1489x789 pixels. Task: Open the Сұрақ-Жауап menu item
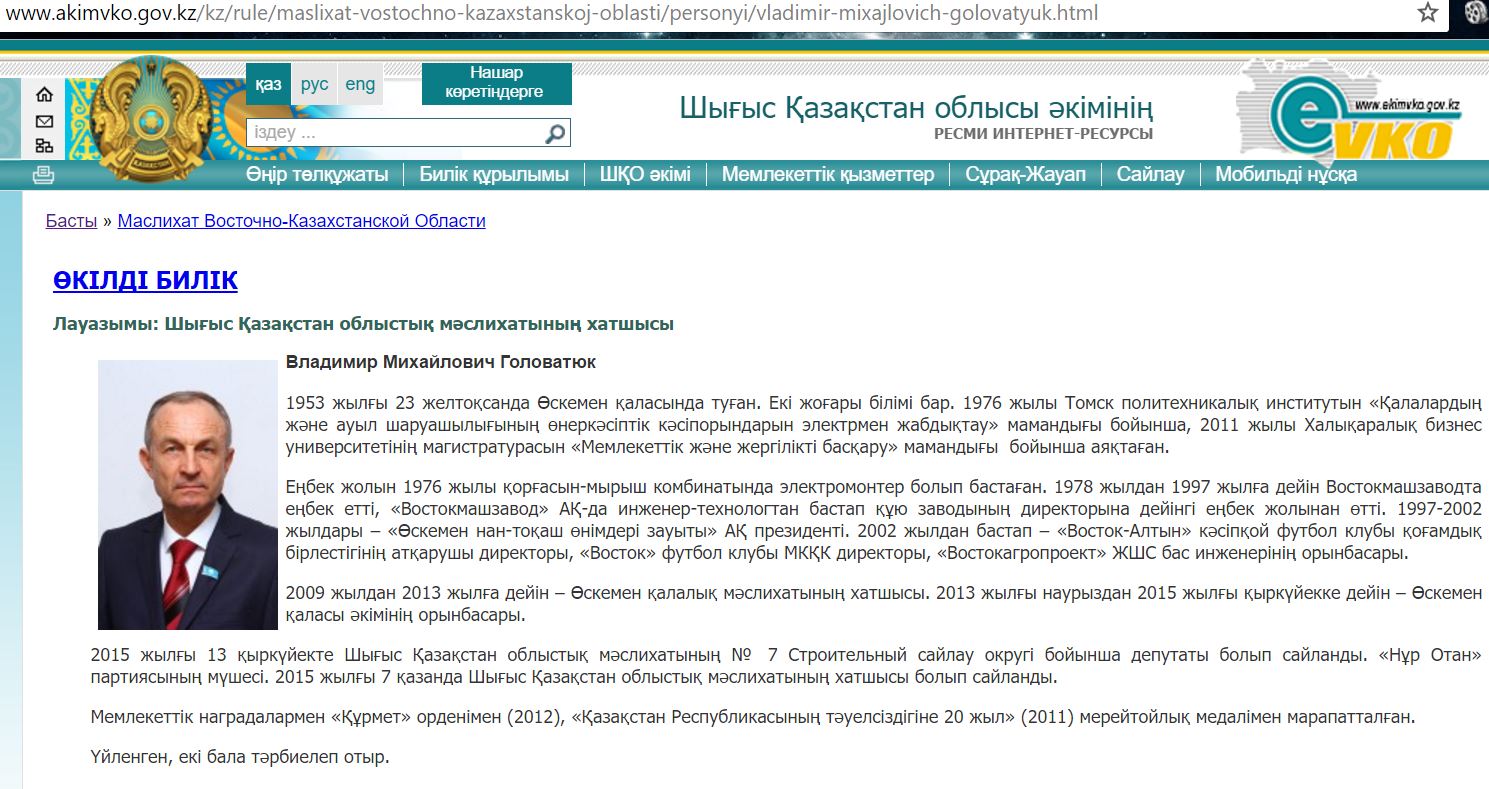pyautogui.click(x=1025, y=175)
